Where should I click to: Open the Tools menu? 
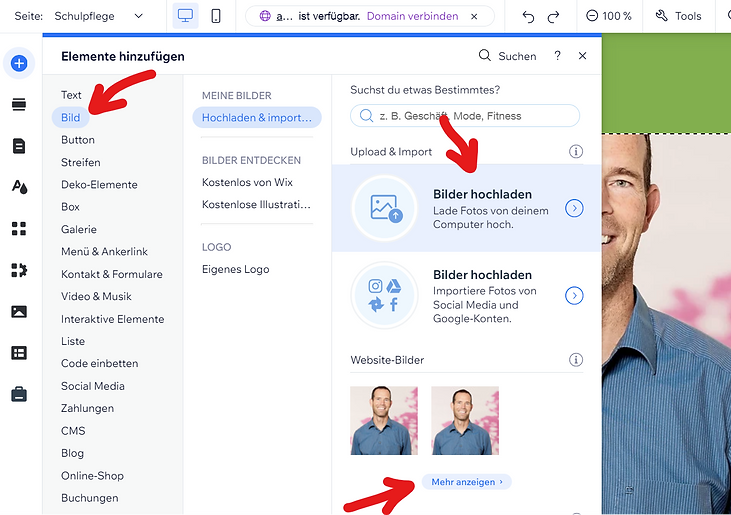[678, 16]
